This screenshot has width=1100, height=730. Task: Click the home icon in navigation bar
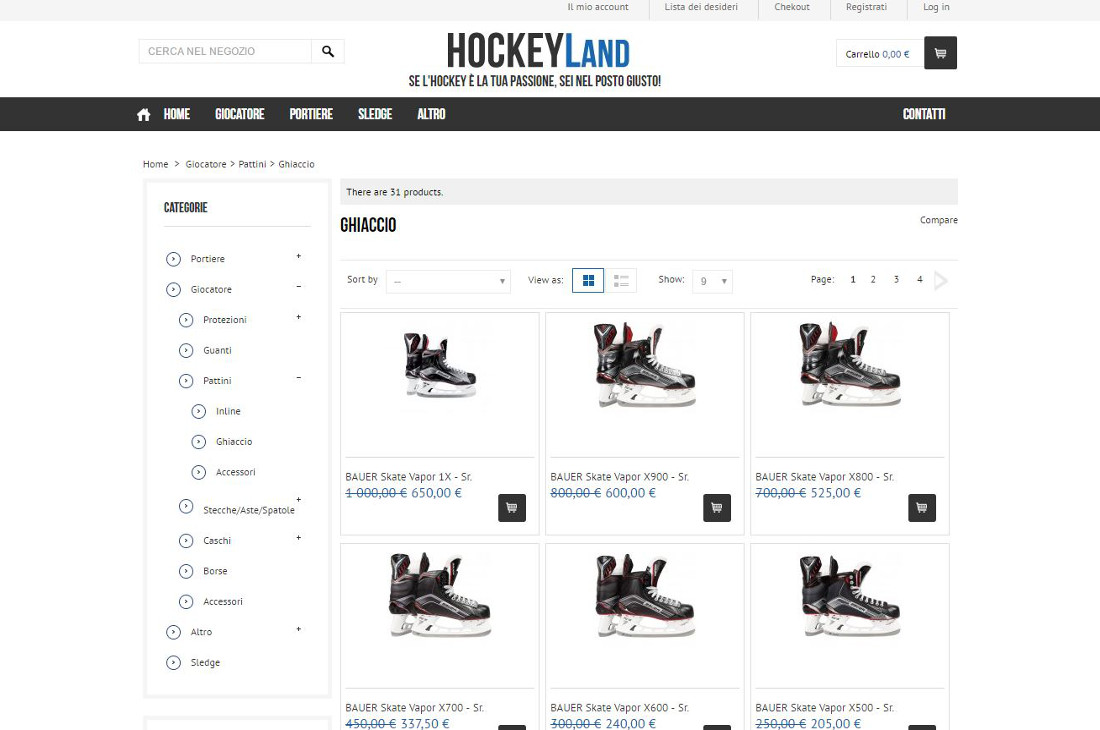coord(144,114)
